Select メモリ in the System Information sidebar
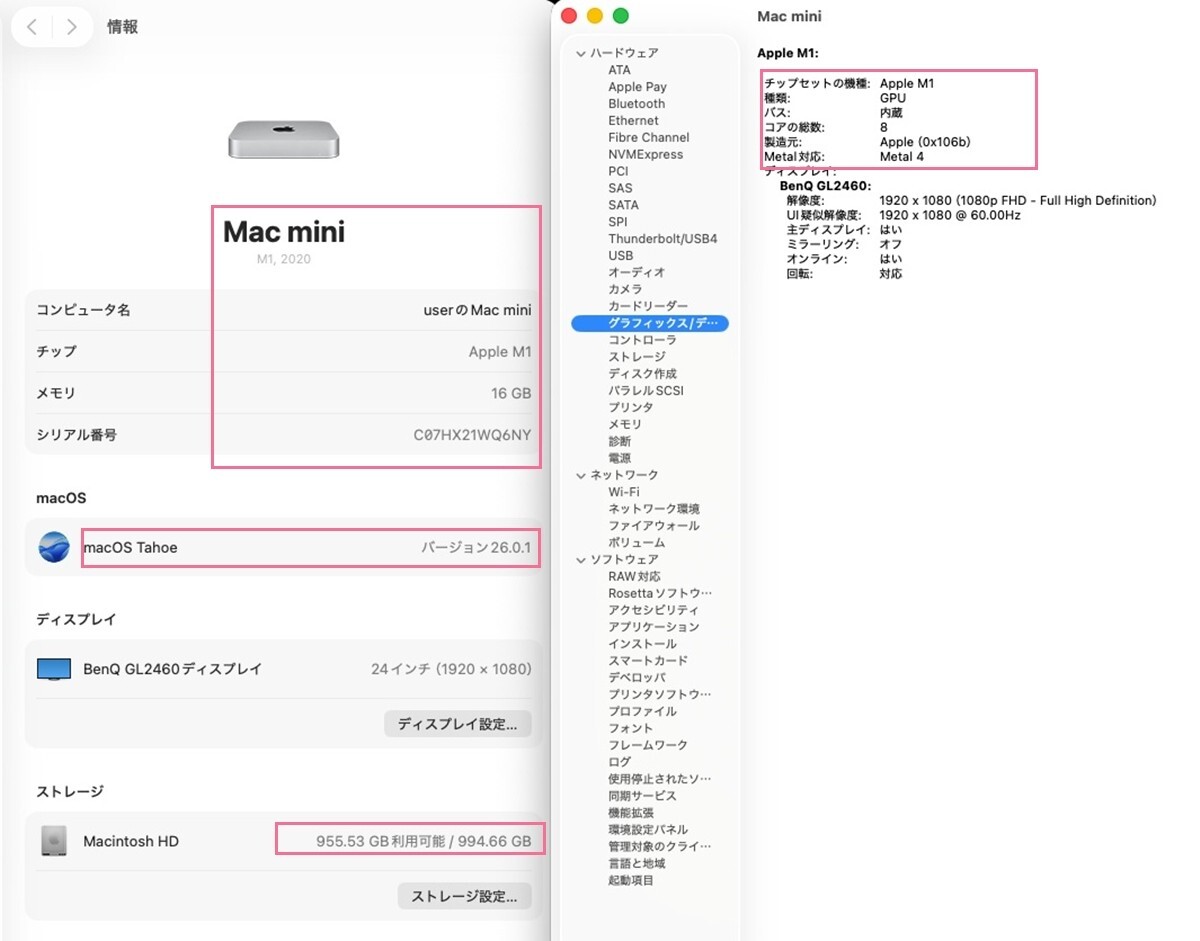 click(625, 425)
